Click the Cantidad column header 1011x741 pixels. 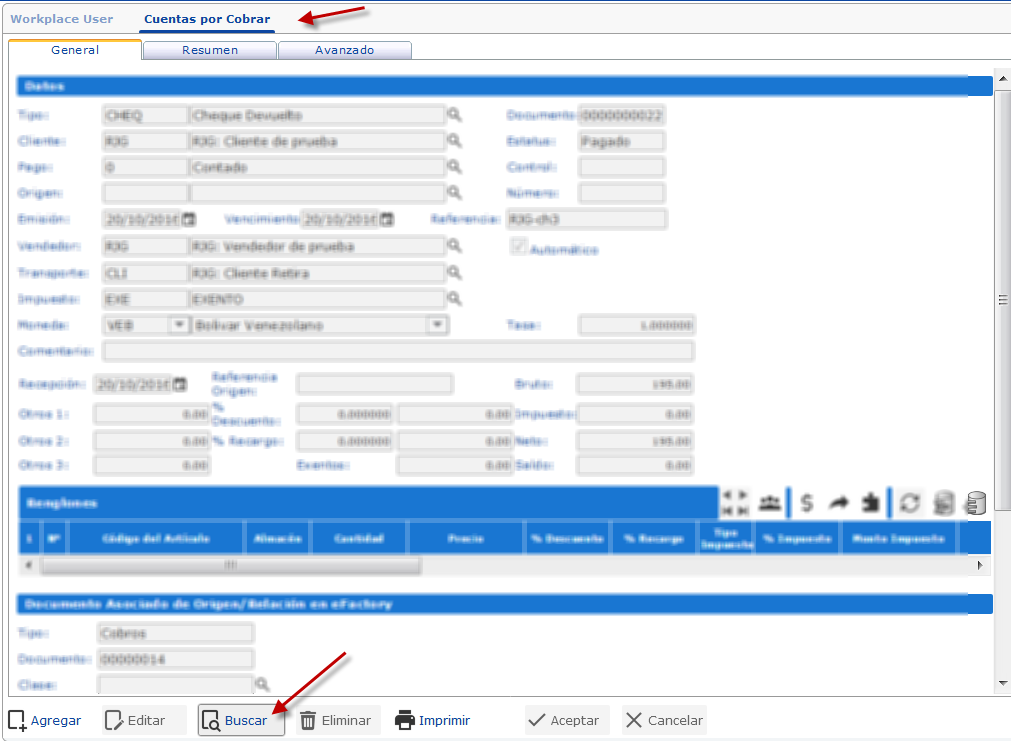coord(359,538)
